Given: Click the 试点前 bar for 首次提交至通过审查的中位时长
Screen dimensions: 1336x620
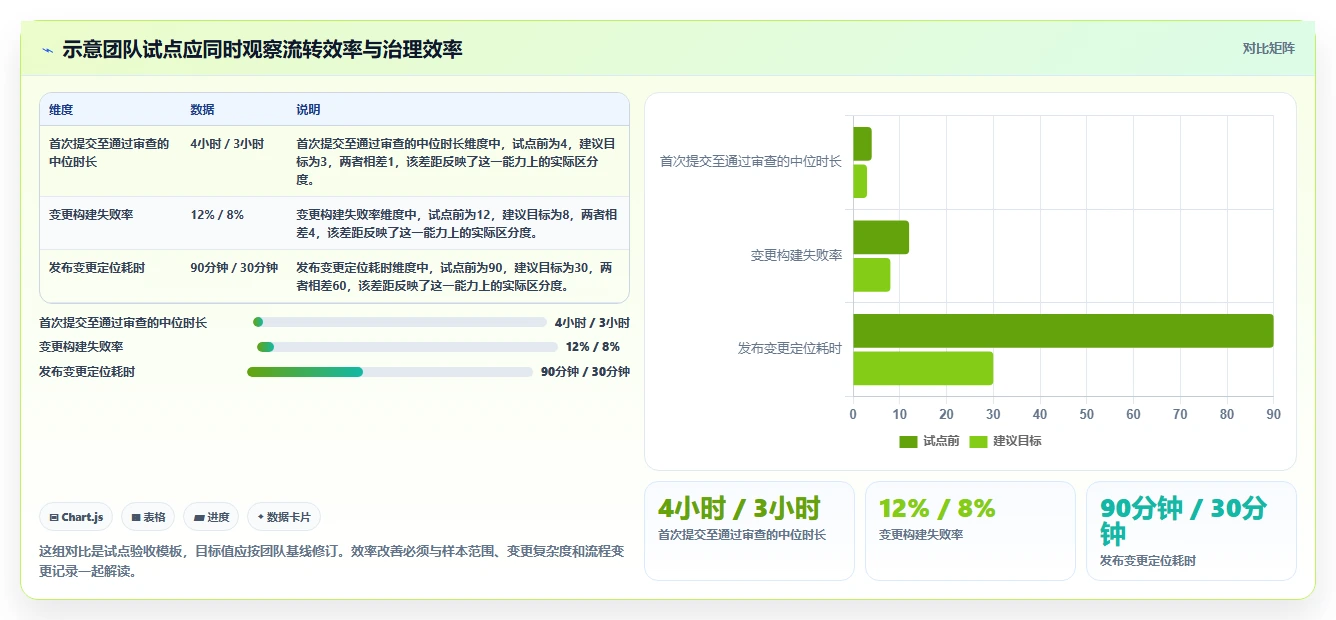Looking at the screenshot, I should point(862,144).
